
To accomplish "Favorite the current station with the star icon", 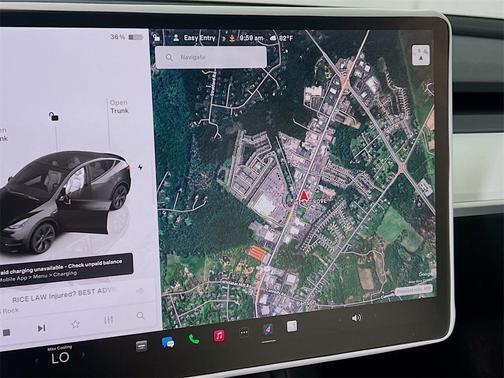I will click(76, 324).
